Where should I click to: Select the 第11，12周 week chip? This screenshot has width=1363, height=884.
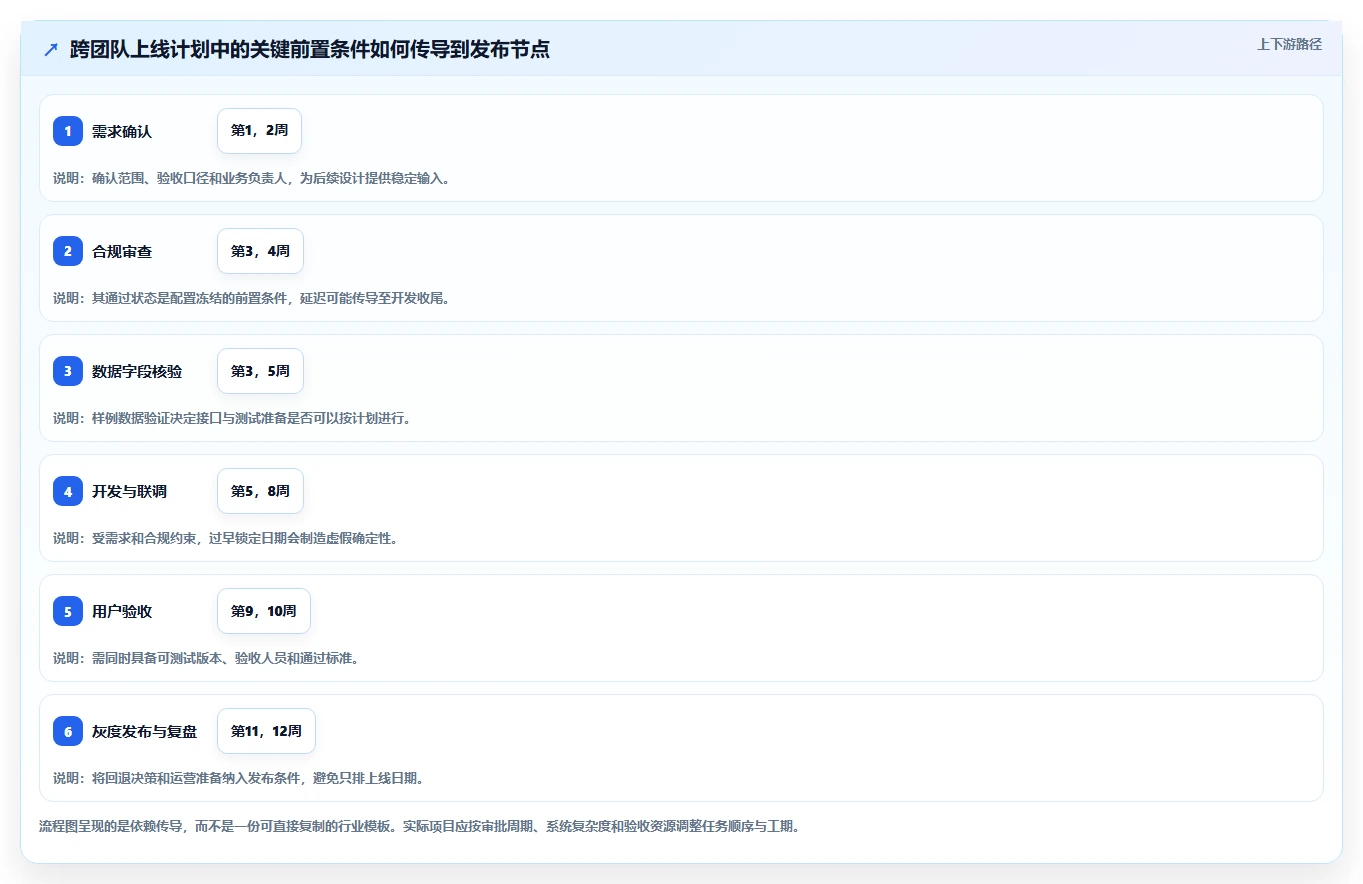pos(266,731)
